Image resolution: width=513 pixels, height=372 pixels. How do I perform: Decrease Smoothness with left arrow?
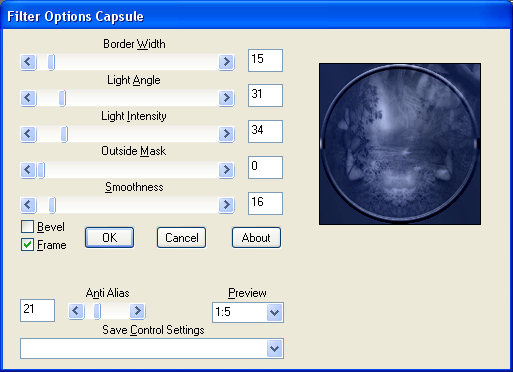pyautogui.click(x=28, y=205)
